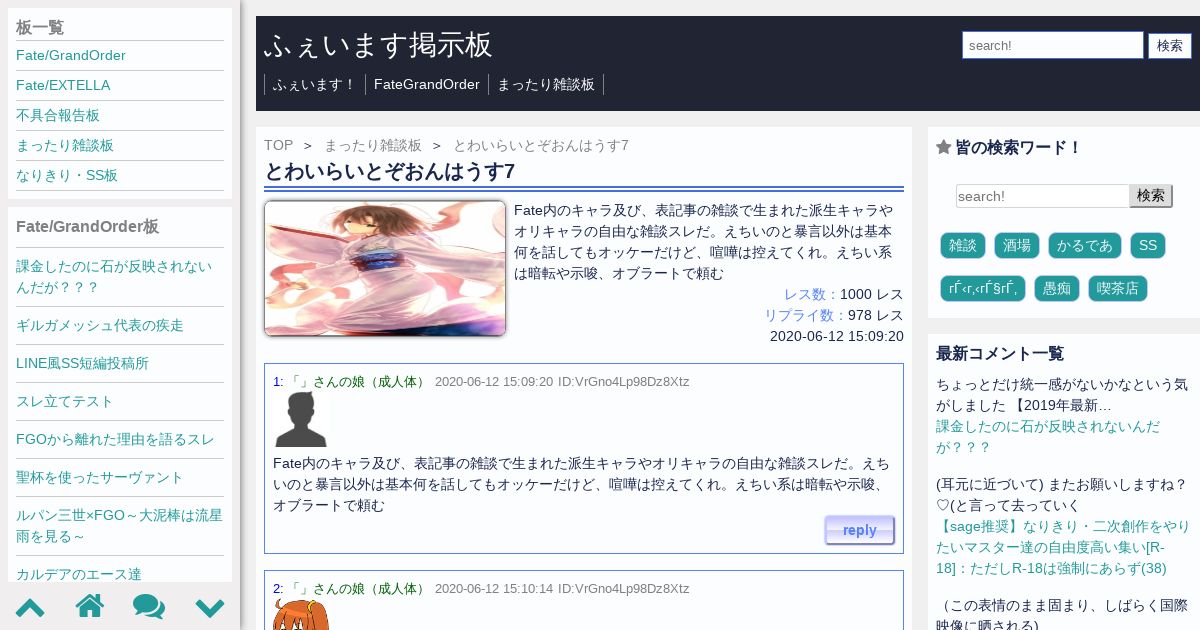
Task: Open thread LINE風SS短編投稿所
Action: [82, 363]
